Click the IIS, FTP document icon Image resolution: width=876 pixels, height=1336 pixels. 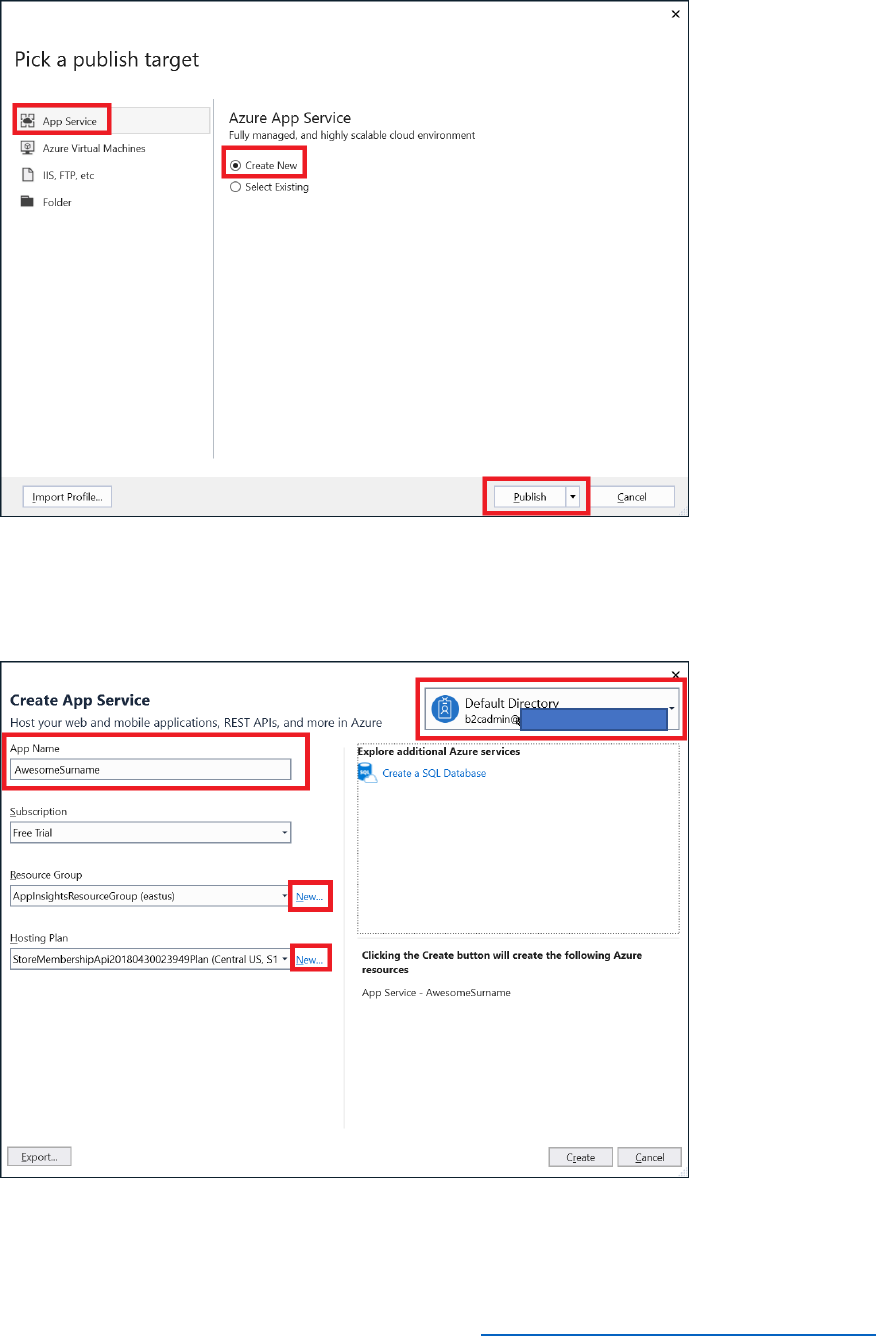(x=28, y=175)
